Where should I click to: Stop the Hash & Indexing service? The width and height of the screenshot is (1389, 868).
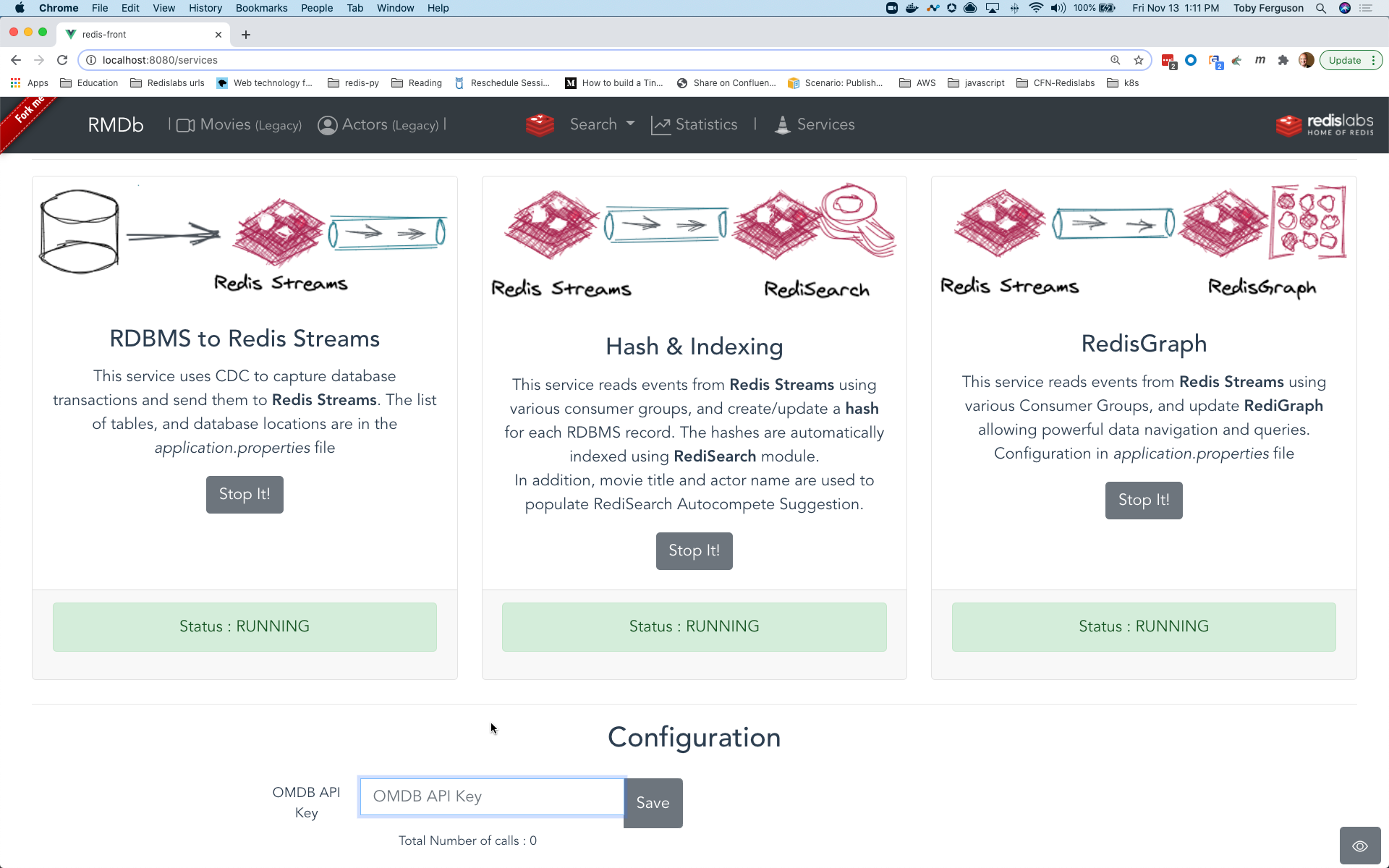(x=694, y=551)
